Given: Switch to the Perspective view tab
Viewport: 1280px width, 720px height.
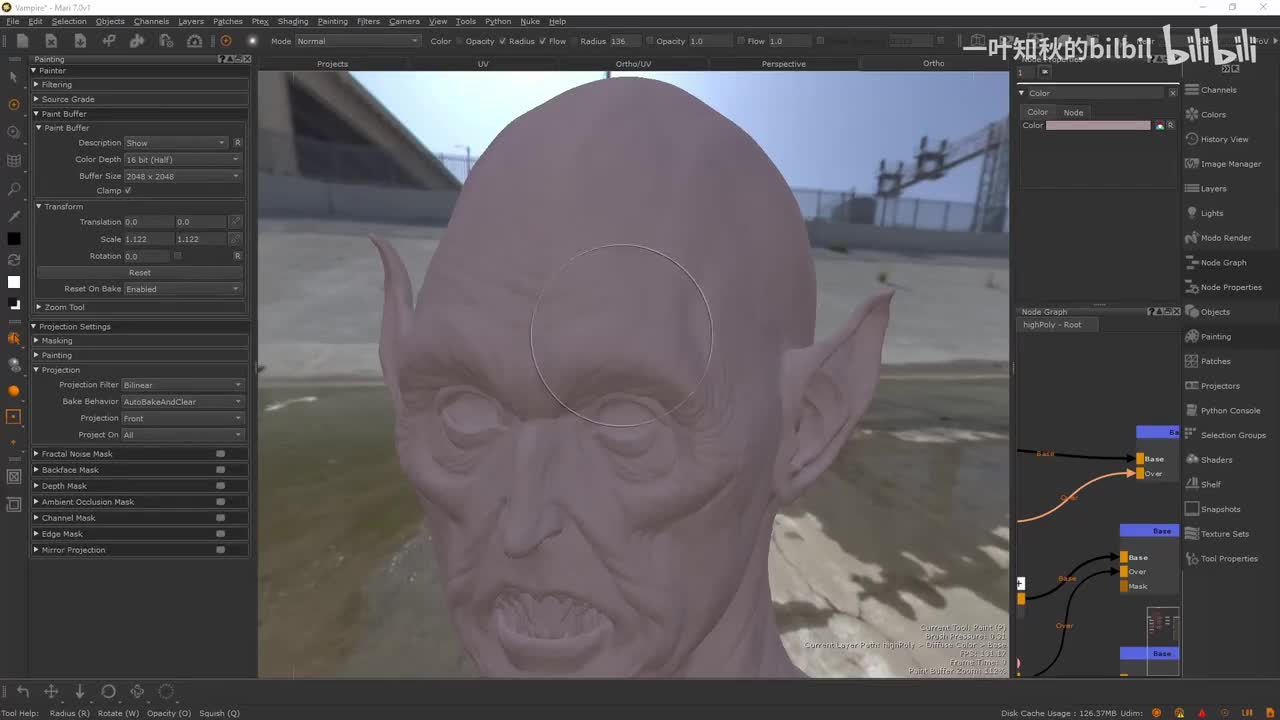Looking at the screenshot, I should pos(783,64).
